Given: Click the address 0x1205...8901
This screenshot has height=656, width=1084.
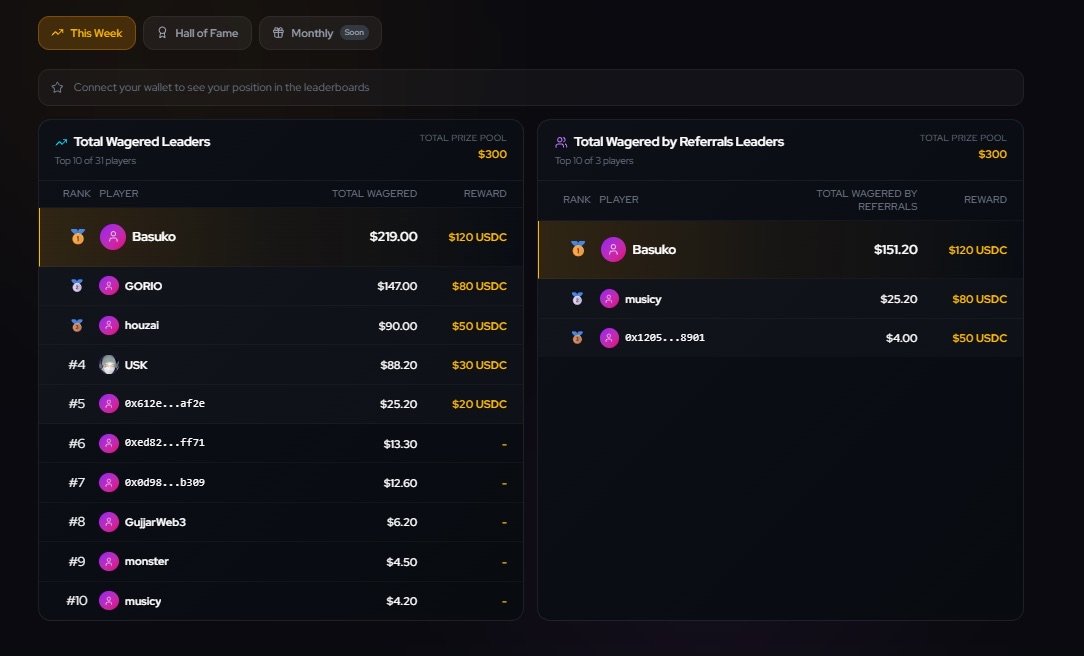Looking at the screenshot, I should point(665,338).
